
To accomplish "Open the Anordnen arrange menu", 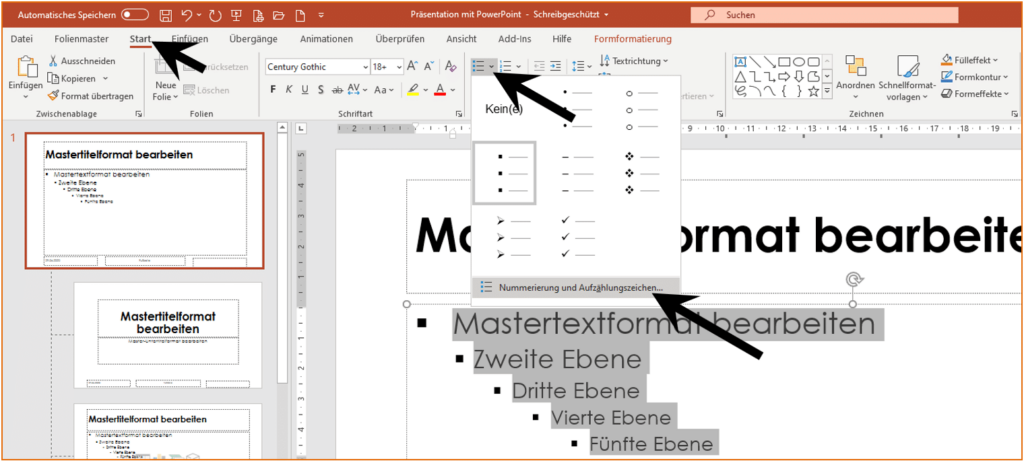I will 856,78.
